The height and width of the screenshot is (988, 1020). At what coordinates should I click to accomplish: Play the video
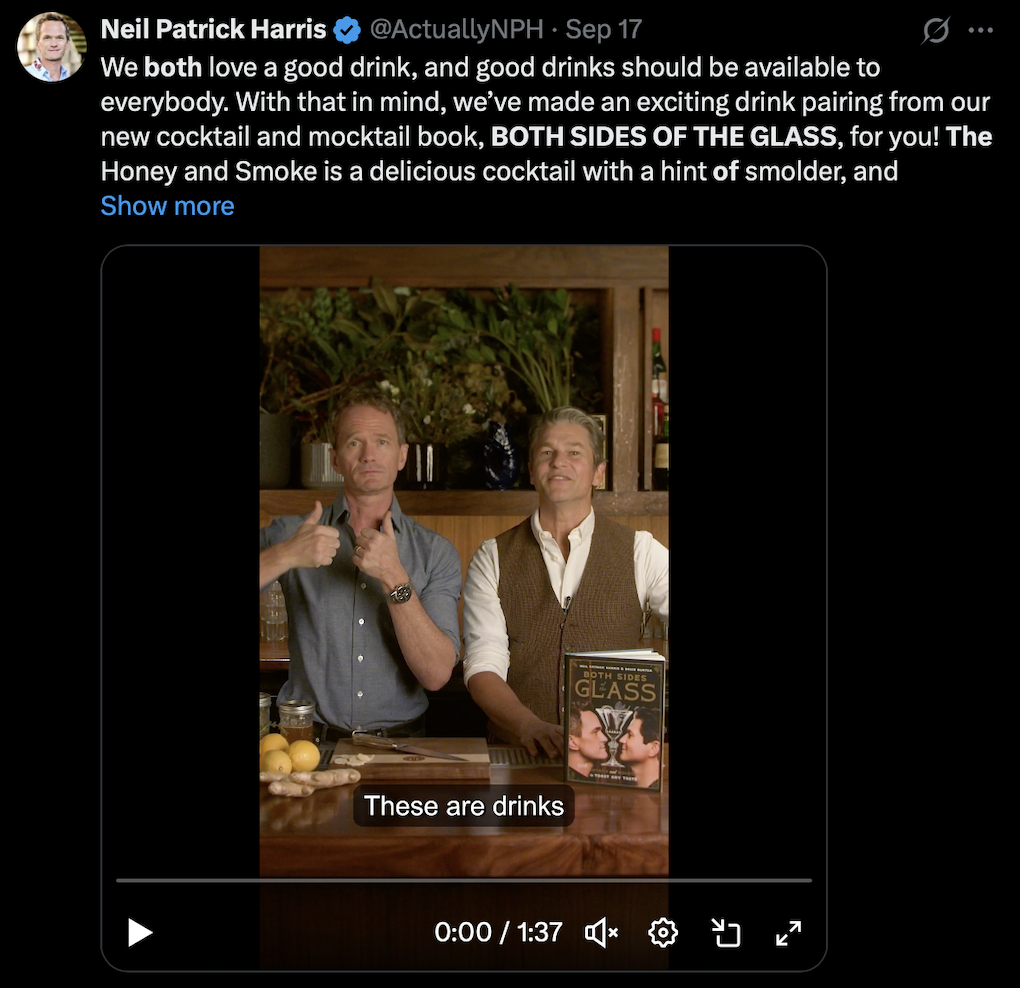[140, 932]
